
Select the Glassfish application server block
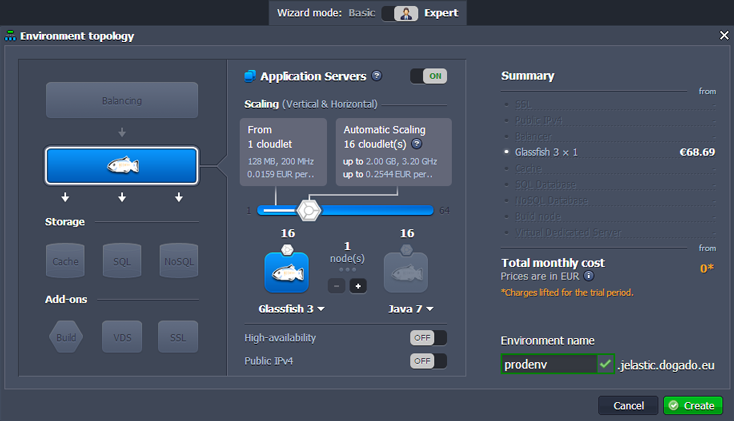point(122,166)
